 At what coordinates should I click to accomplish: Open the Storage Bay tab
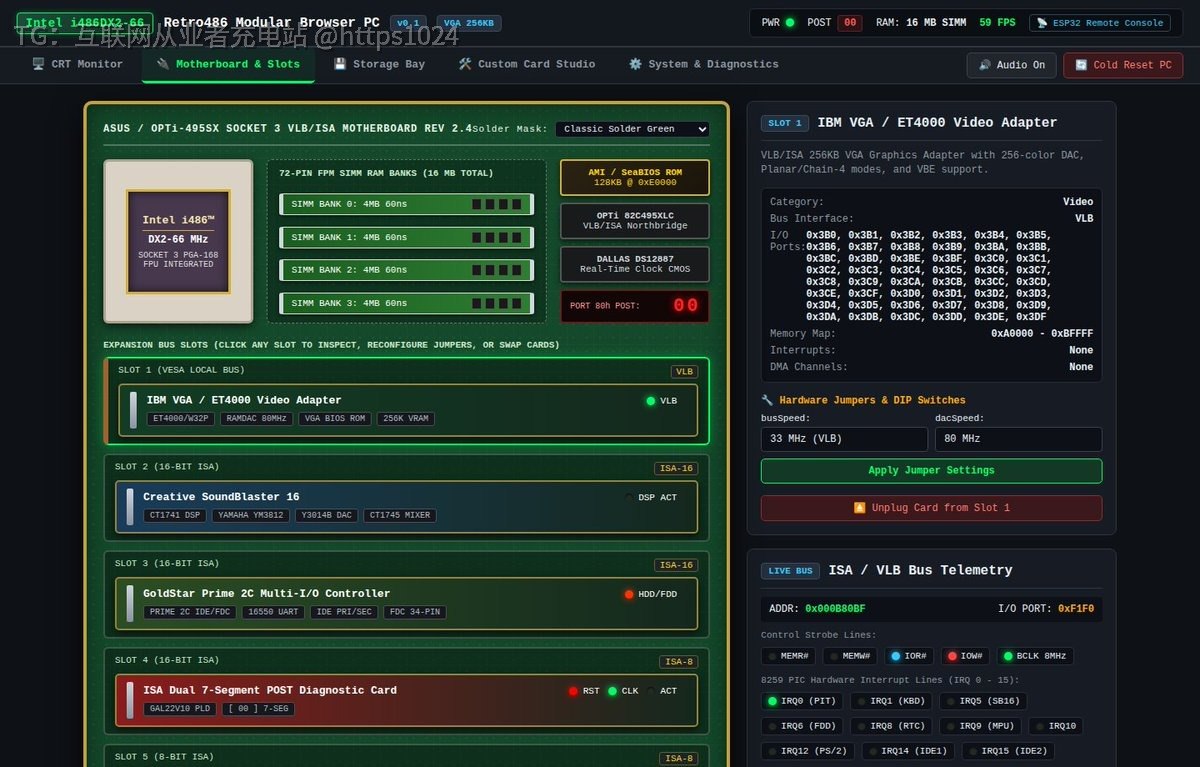point(379,65)
